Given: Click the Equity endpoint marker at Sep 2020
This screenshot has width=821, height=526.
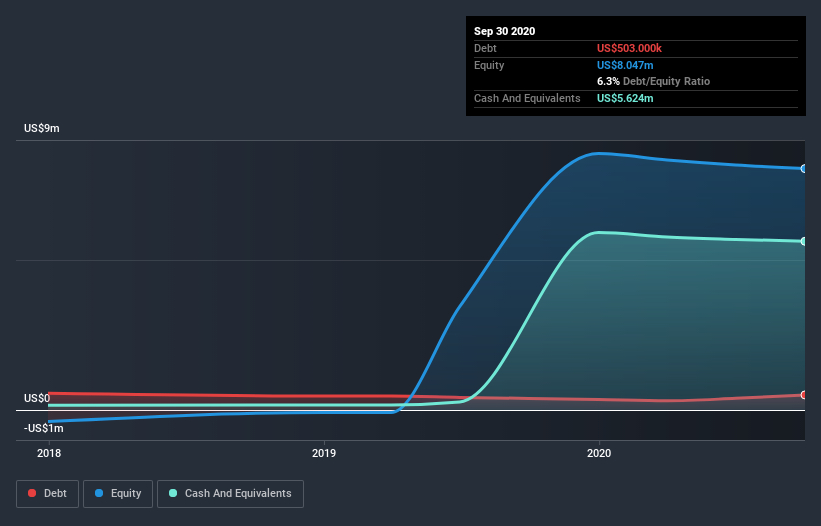Looking at the screenshot, I should (803, 169).
